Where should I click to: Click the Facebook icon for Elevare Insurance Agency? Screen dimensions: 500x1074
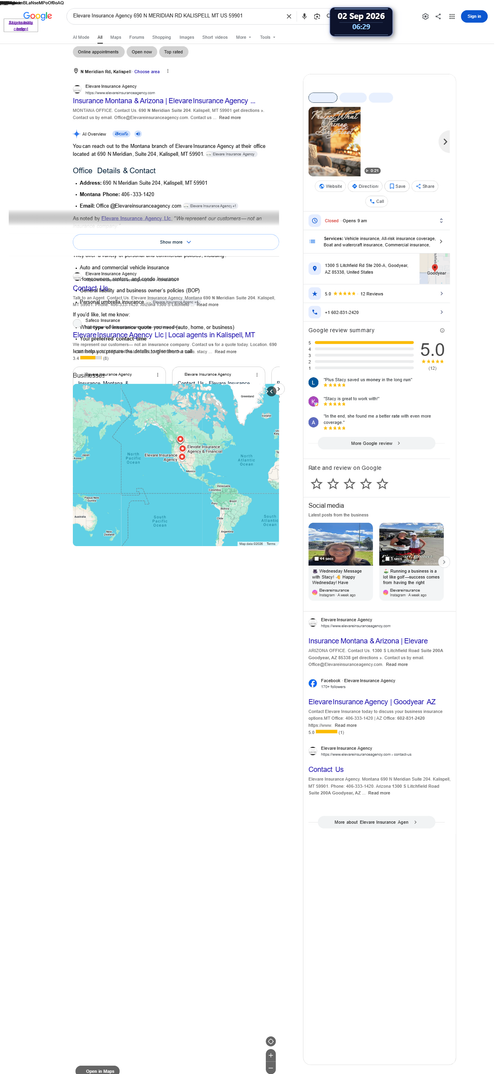[313, 683]
